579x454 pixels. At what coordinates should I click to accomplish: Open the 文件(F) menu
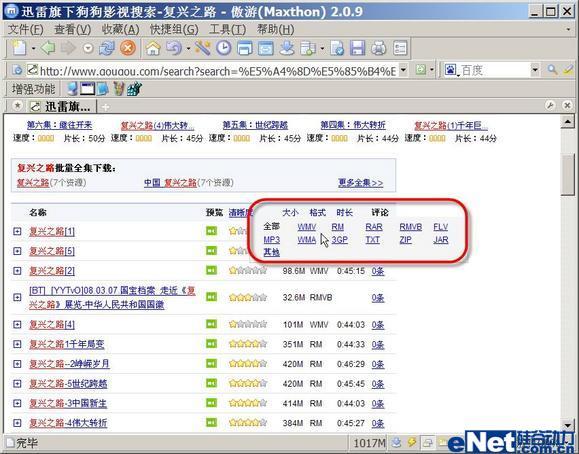click(x=26, y=29)
